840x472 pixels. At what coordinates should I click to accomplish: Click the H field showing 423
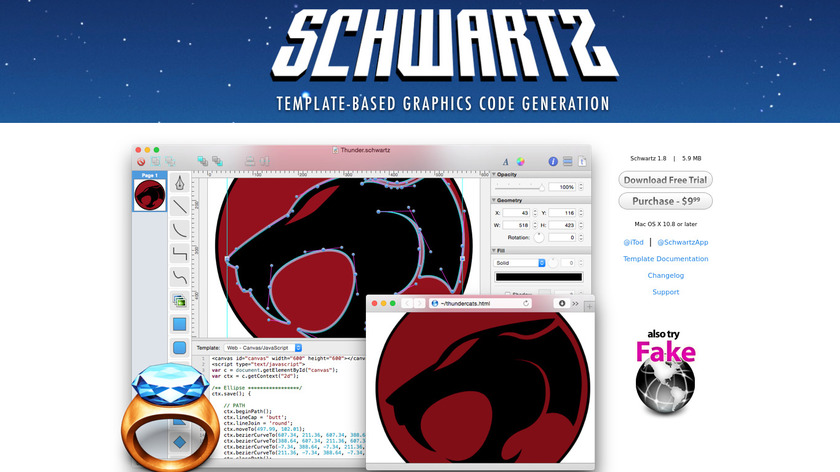pyautogui.click(x=562, y=225)
